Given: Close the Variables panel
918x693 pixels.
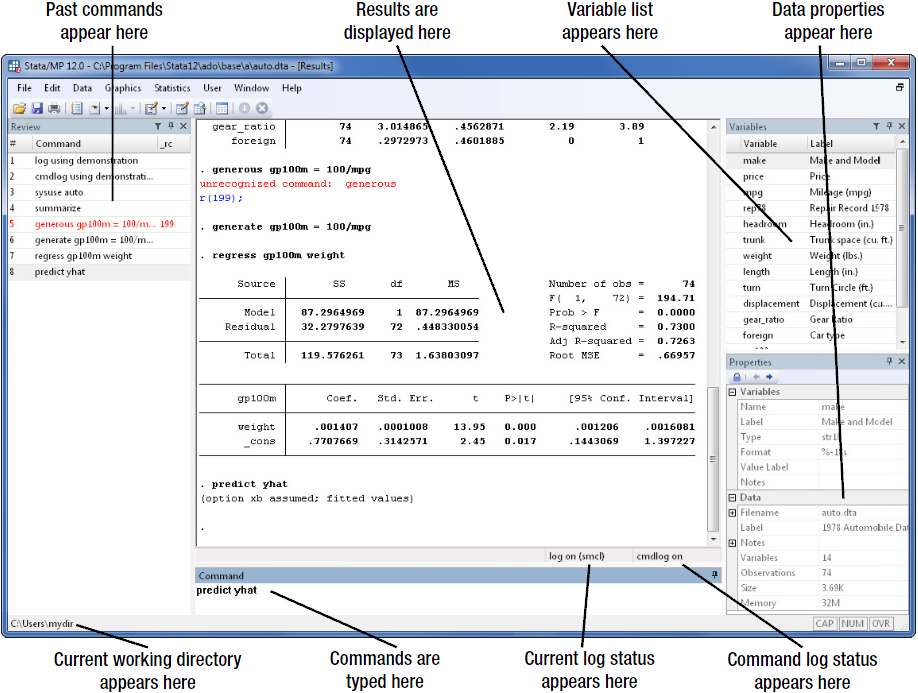Looking at the screenshot, I should coord(902,126).
